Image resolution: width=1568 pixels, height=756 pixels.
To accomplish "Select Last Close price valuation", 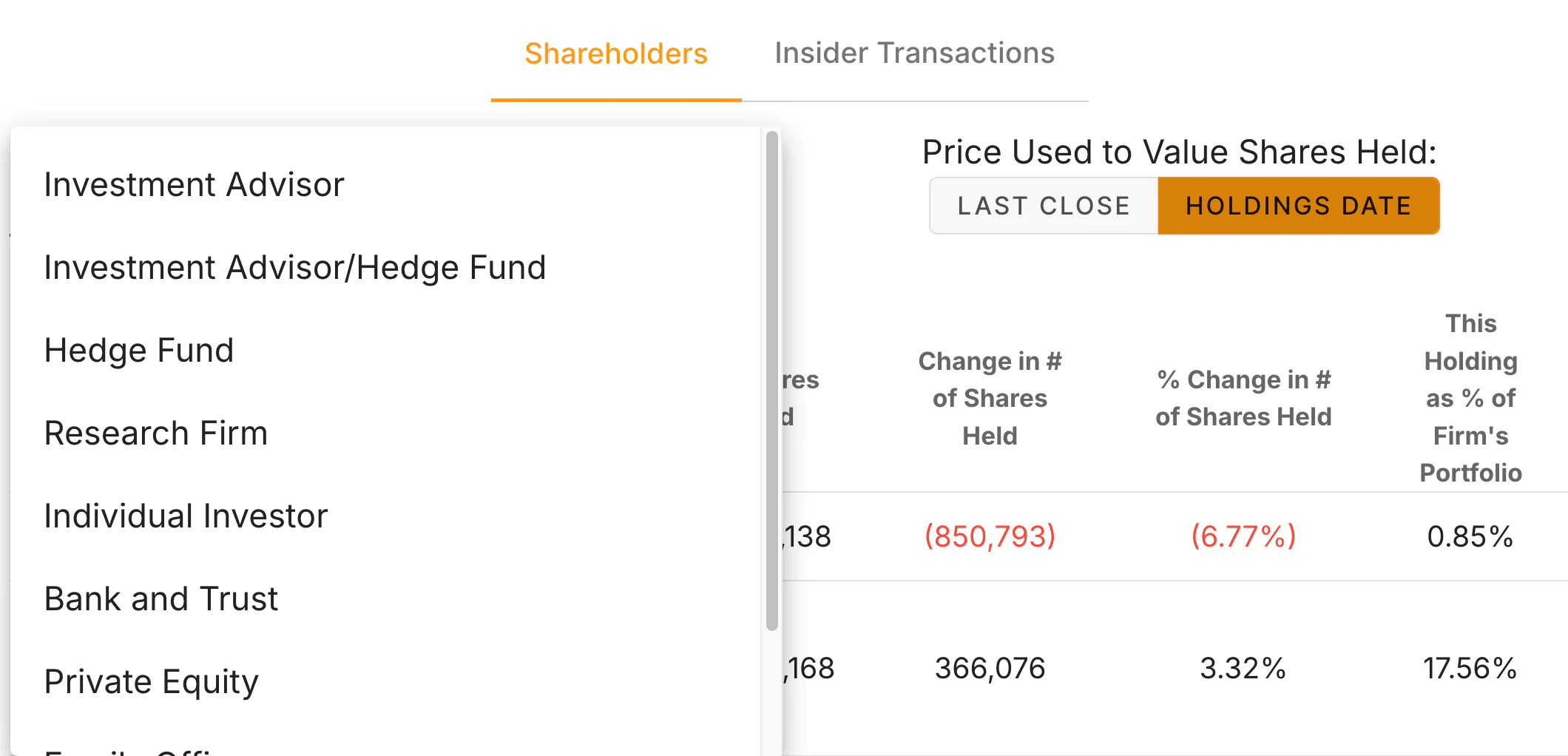I will point(1044,206).
